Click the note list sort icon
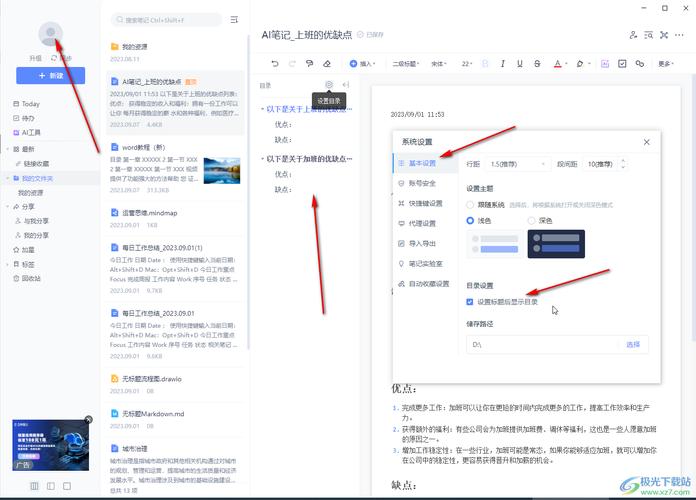The width and height of the screenshot is (696, 500). 234,20
